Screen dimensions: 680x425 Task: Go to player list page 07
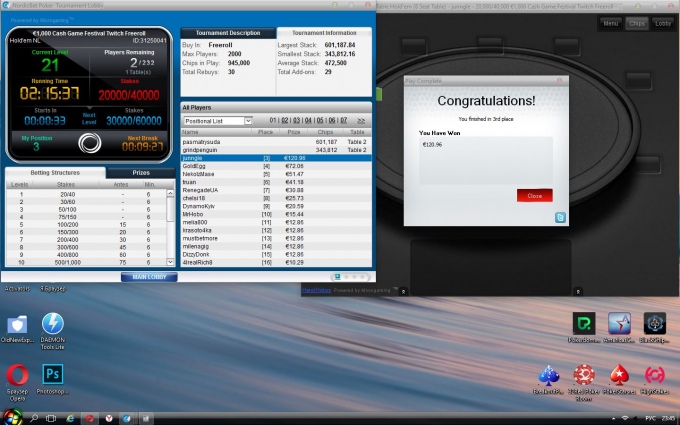[x=343, y=121]
